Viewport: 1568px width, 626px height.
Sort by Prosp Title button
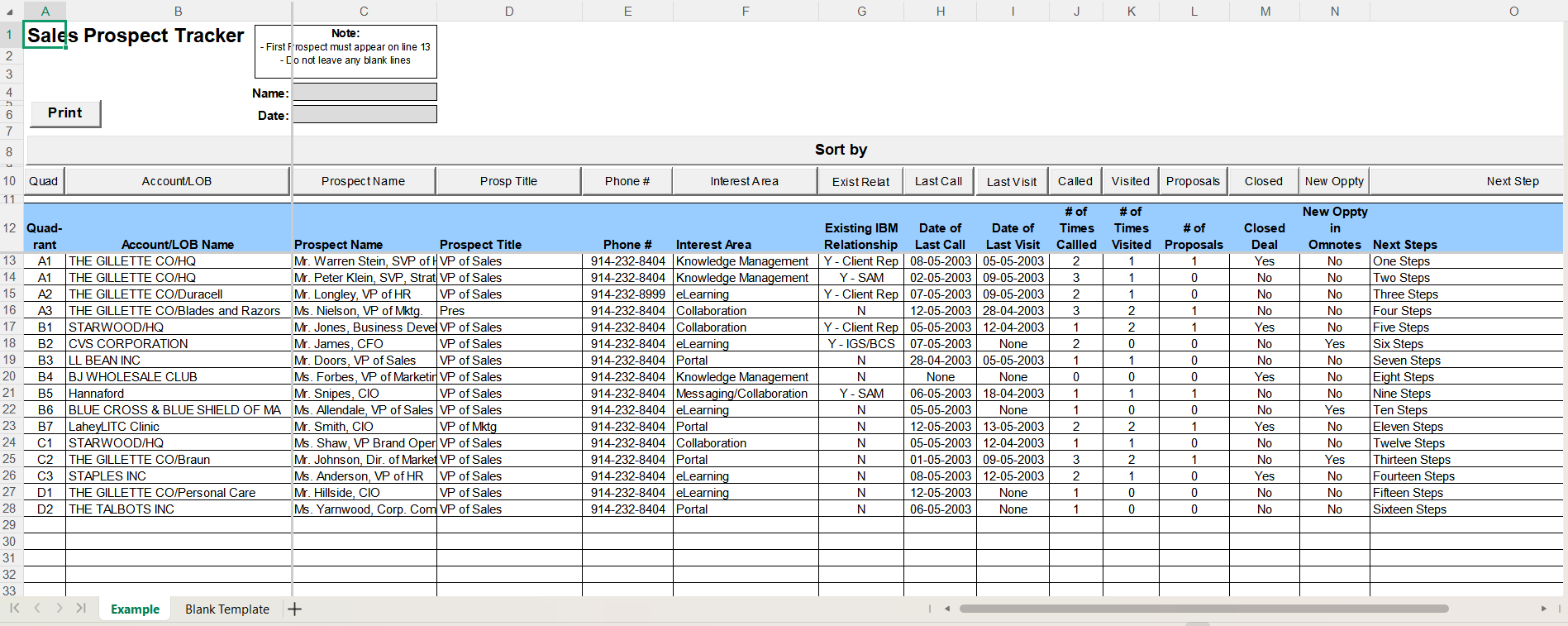pos(508,181)
